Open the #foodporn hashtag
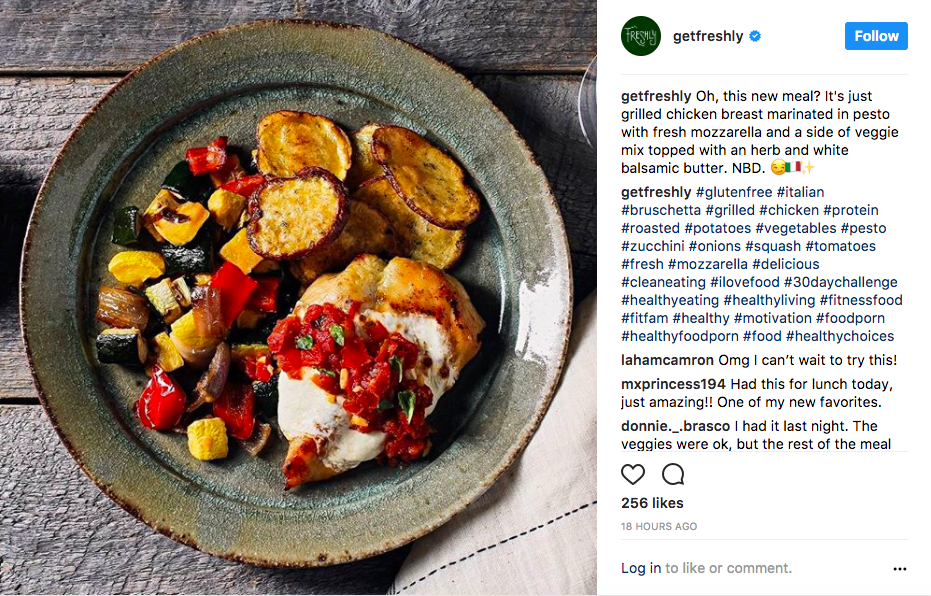Image resolution: width=931 pixels, height=596 pixels. pyautogui.click(x=850, y=318)
